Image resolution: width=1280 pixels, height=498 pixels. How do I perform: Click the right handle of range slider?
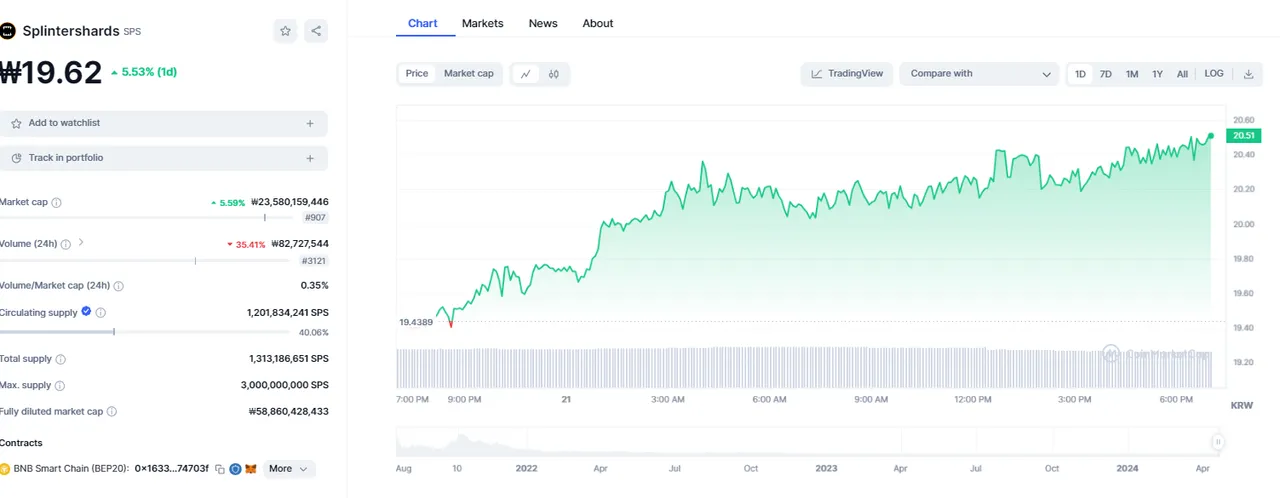pos(1217,441)
